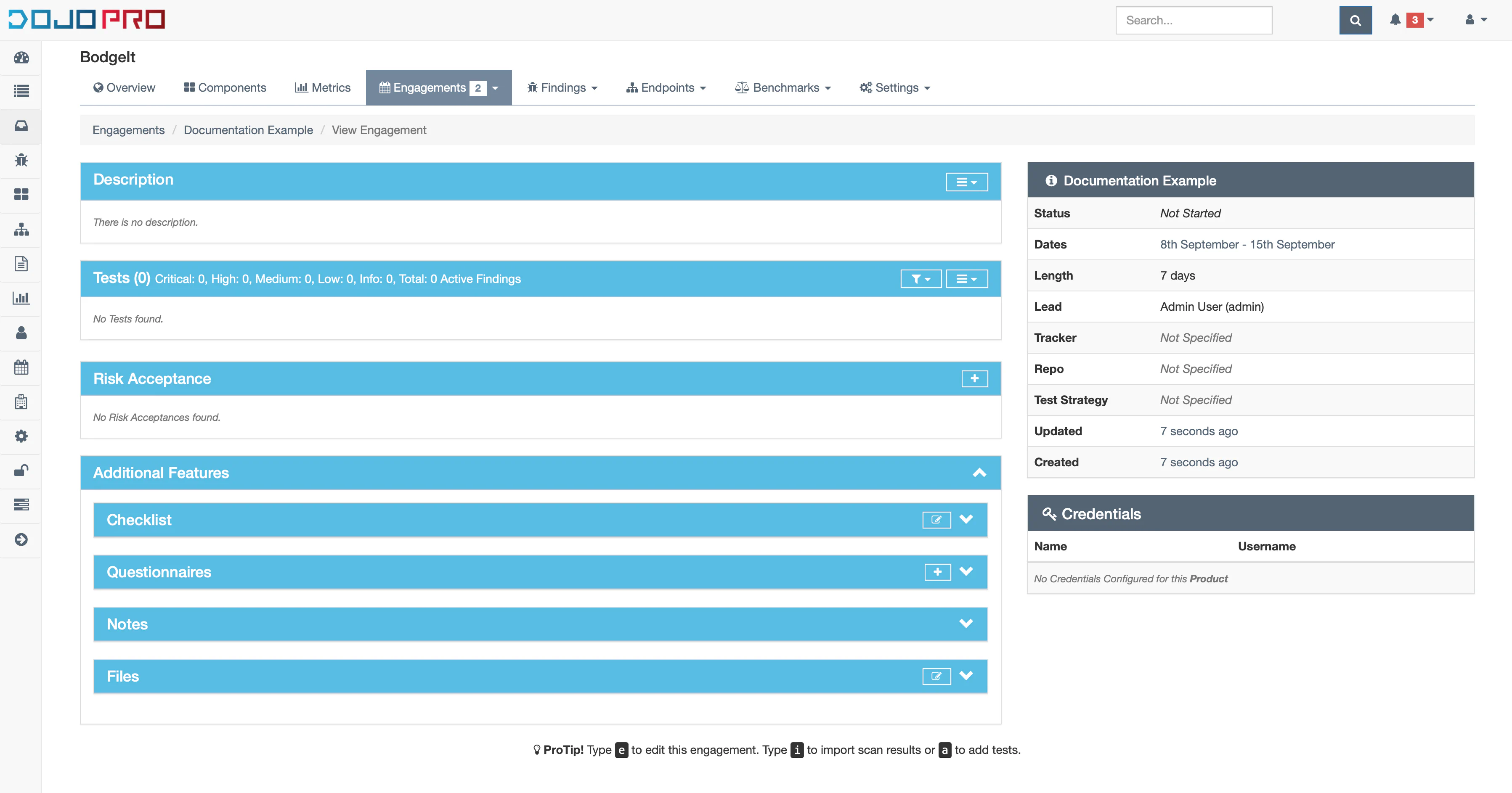The image size is (1512, 793).
Task: Switch to the Overview tab
Action: pos(124,87)
